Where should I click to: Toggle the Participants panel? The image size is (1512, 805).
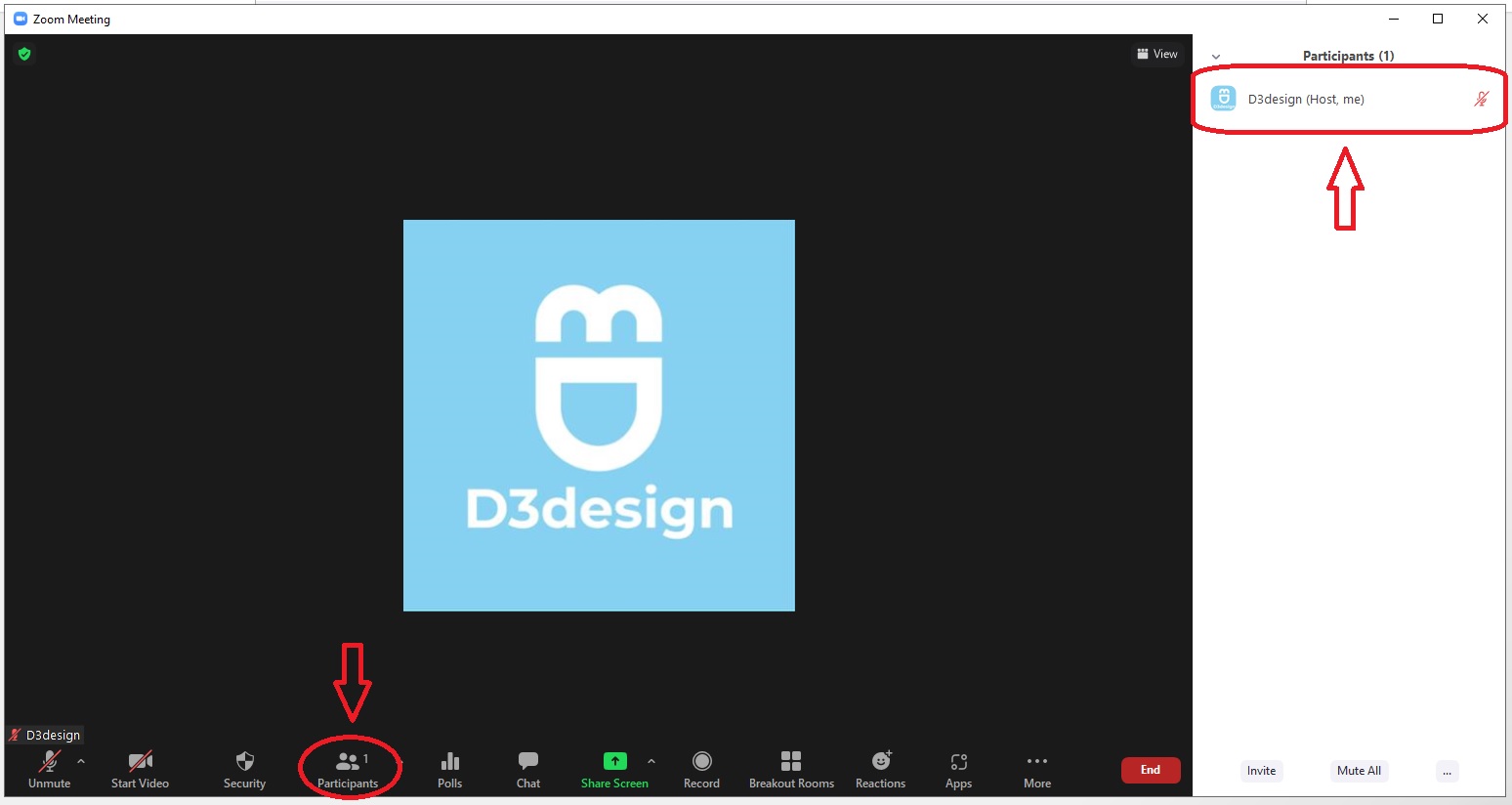[x=348, y=769]
